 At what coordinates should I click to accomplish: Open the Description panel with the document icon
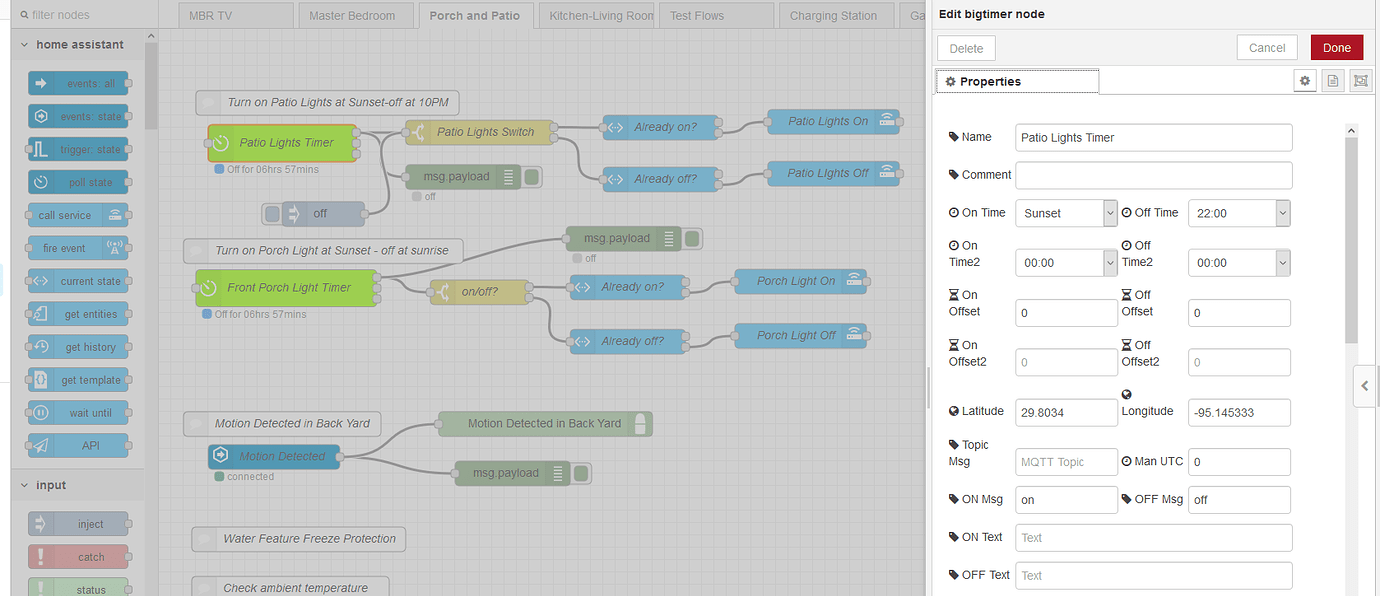1333,80
